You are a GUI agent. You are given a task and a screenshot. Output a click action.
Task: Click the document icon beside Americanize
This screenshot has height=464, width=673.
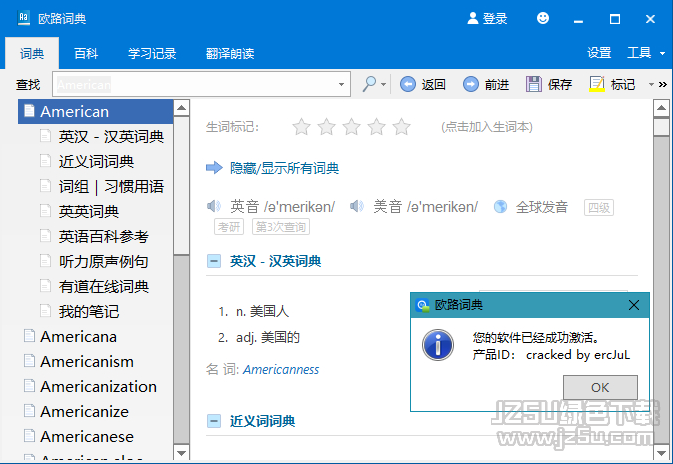click(29, 411)
